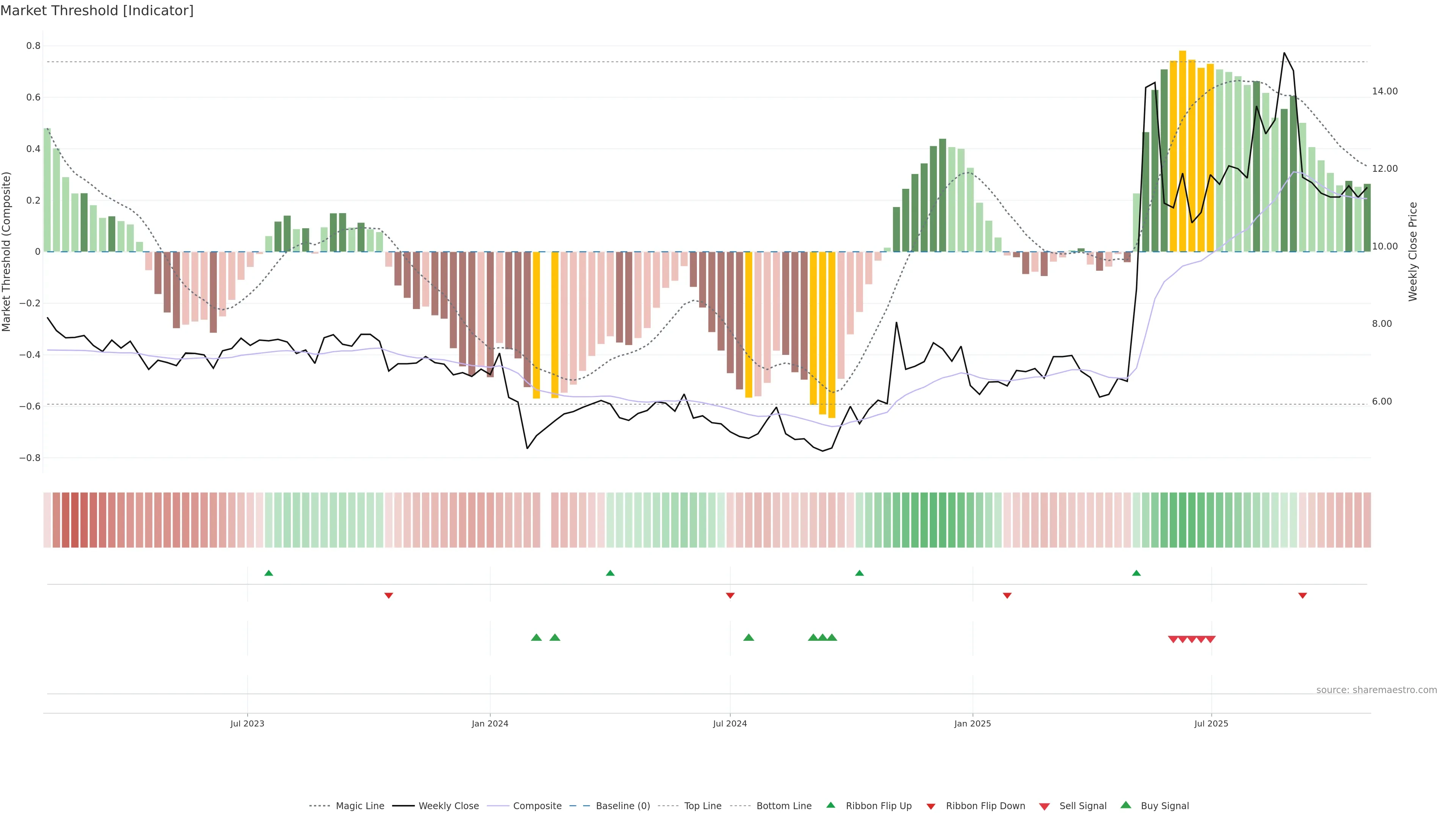This screenshot has width=1456, height=819.
Task: Click the Weekly Close Price right axis title
Action: coord(1412,251)
